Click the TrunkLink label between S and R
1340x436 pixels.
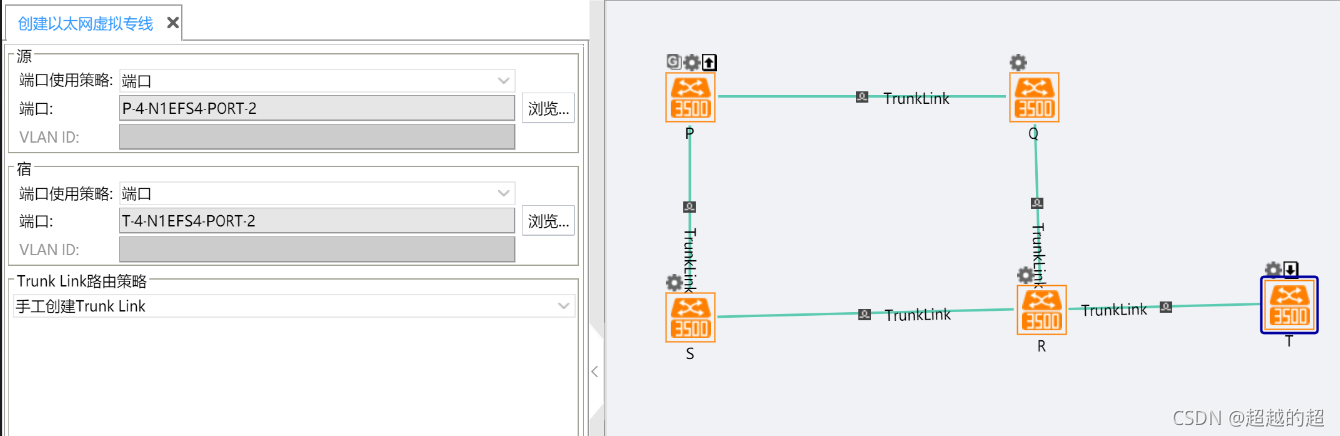coord(918,315)
